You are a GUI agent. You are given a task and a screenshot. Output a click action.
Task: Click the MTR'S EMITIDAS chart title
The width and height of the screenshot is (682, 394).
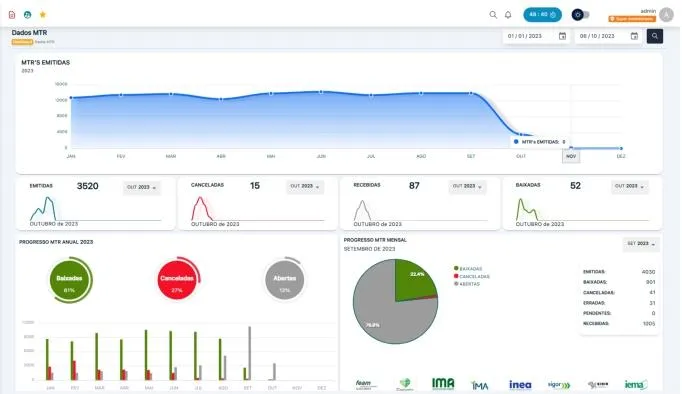(46, 63)
